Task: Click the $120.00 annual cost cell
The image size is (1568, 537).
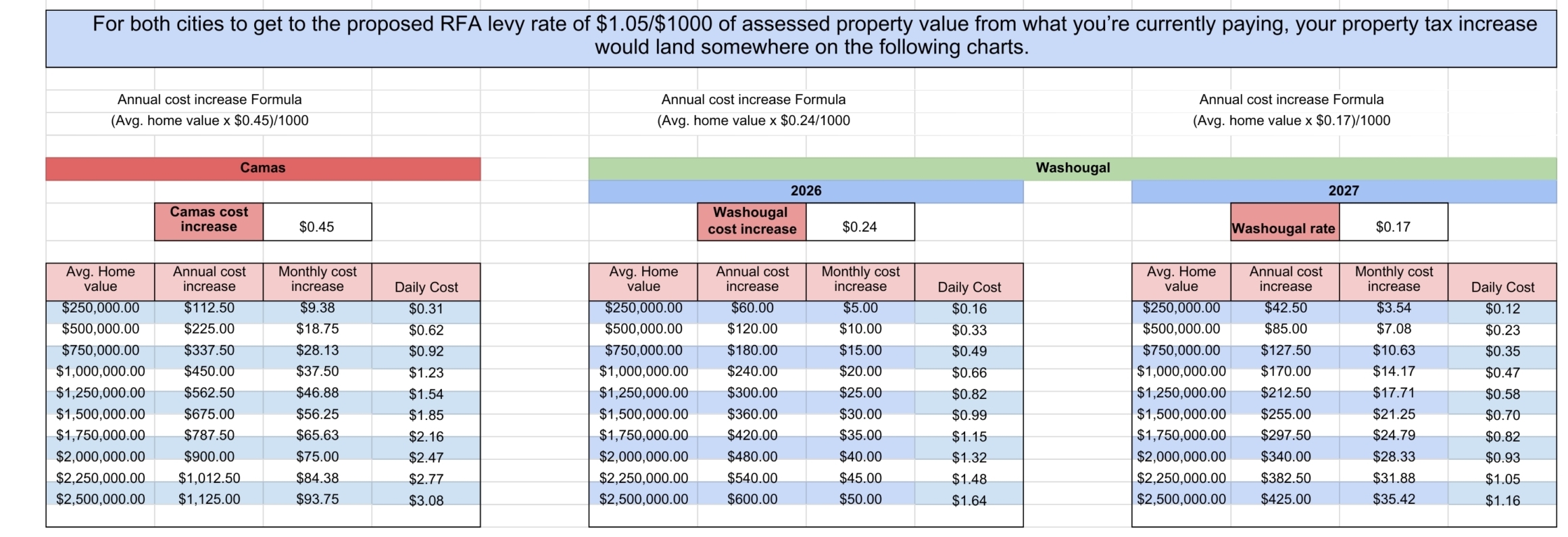Action: pyautogui.click(x=752, y=329)
